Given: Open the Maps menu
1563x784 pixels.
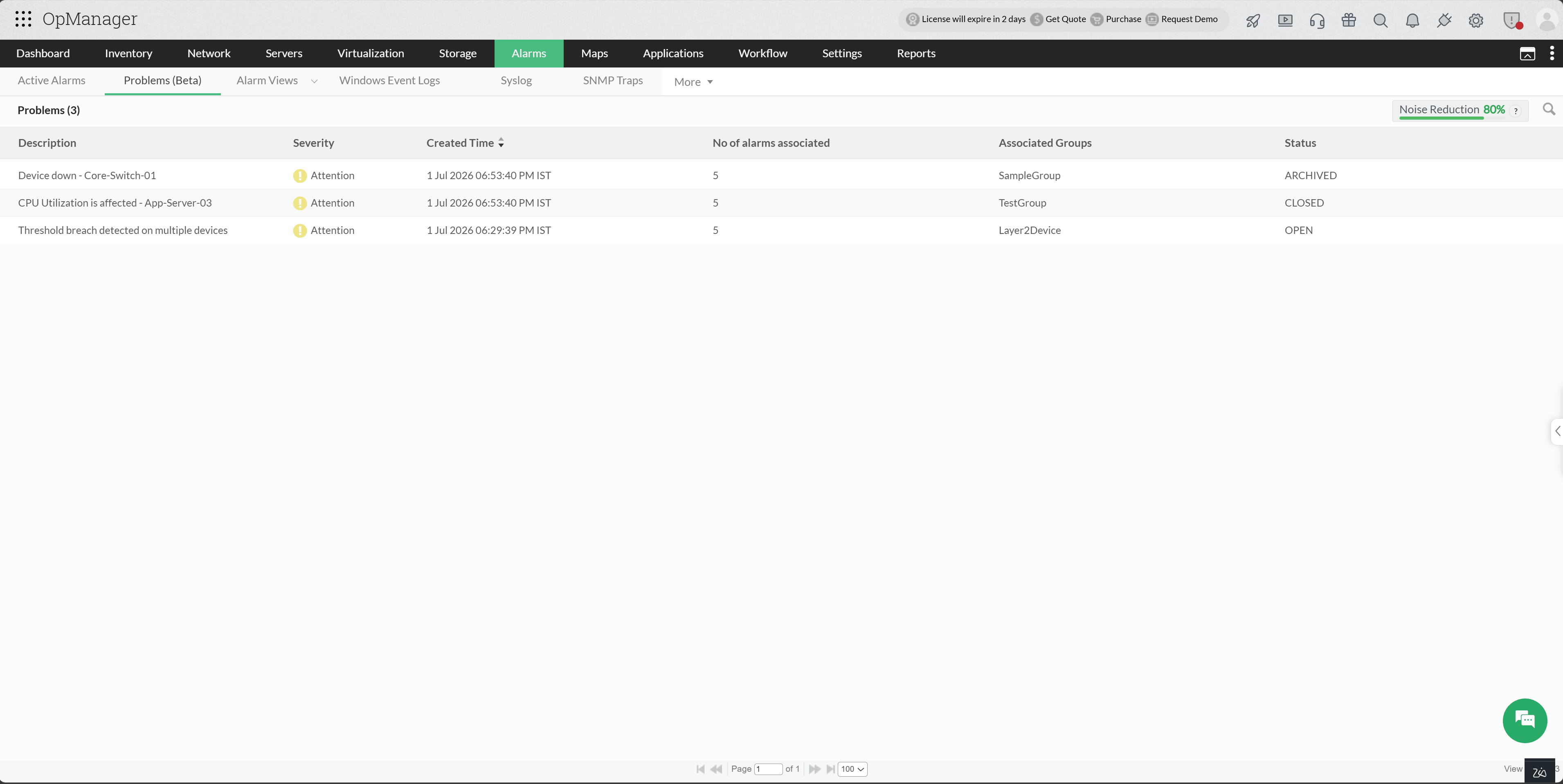Looking at the screenshot, I should coord(595,54).
